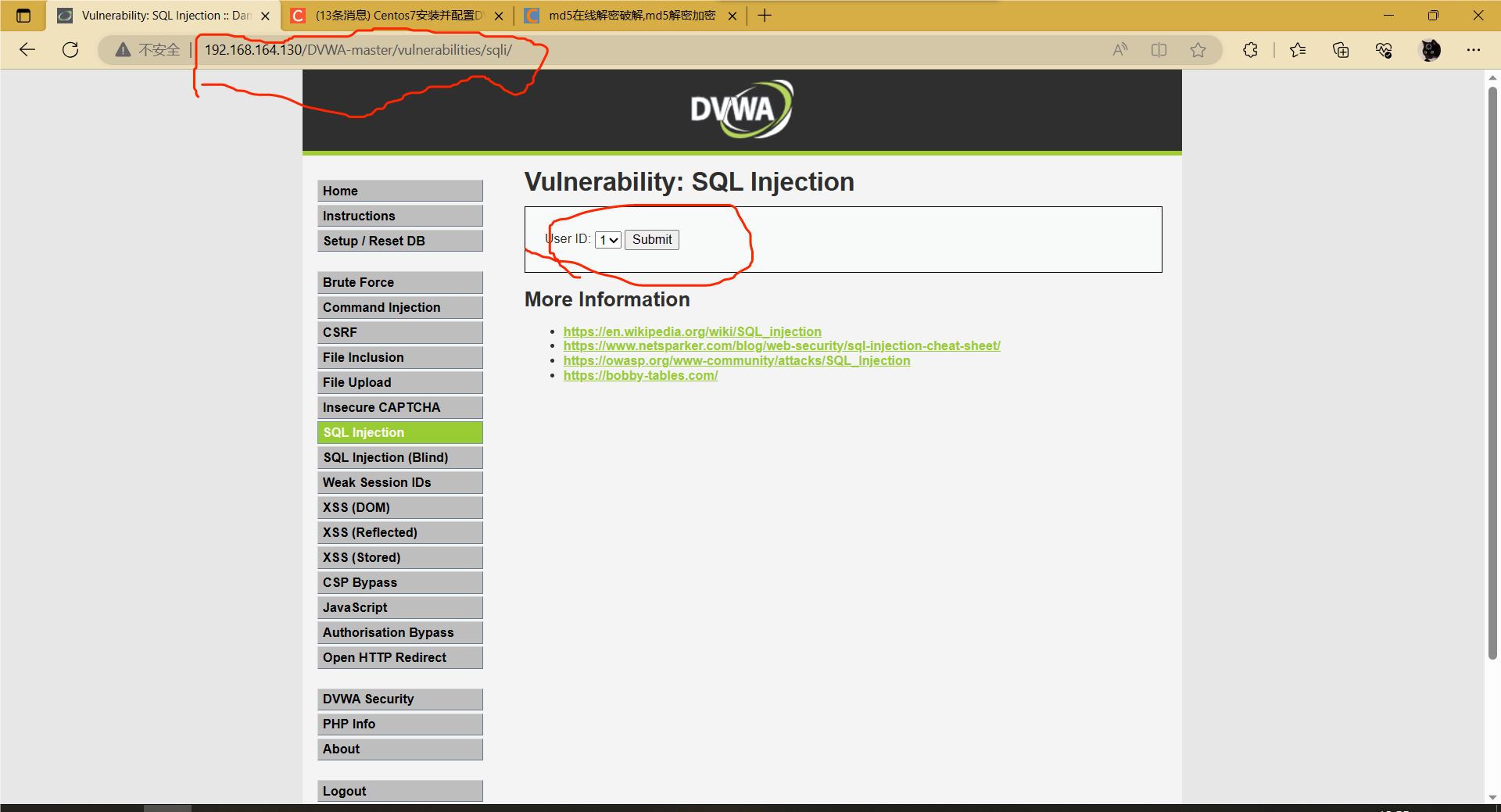Screen dimensions: 1501x812
Task: Close the Vulnerability SQL Injection tab
Action: pyautogui.click(x=265, y=16)
